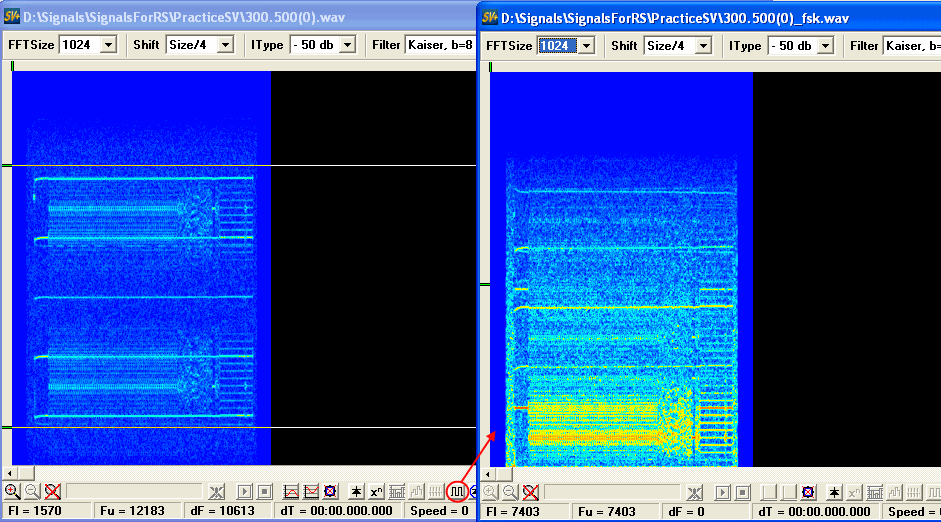Viewport: 941px width, 522px height.
Task: Open the FFTSize dropdown in right window
Action: click(586, 45)
